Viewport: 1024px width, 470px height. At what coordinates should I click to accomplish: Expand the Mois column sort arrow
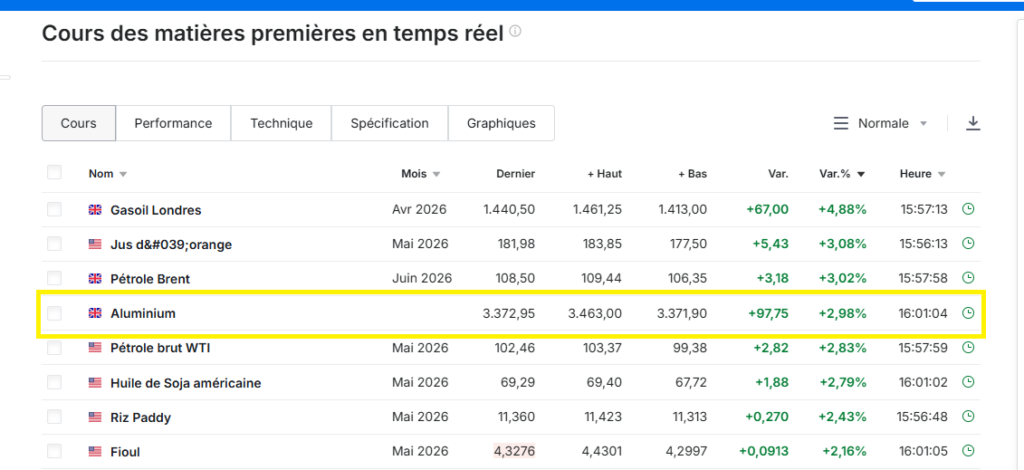coord(436,174)
